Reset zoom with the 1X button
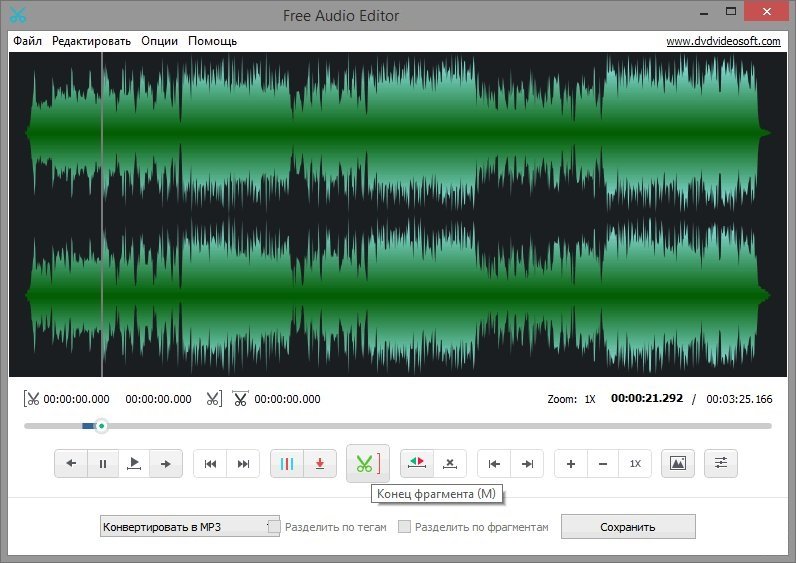Viewport: 796px width, 563px height. click(634, 464)
